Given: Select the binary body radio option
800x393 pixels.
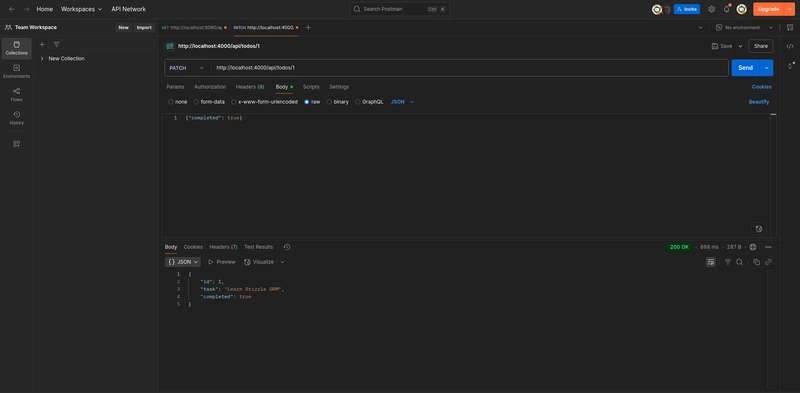Looking at the screenshot, I should (329, 102).
